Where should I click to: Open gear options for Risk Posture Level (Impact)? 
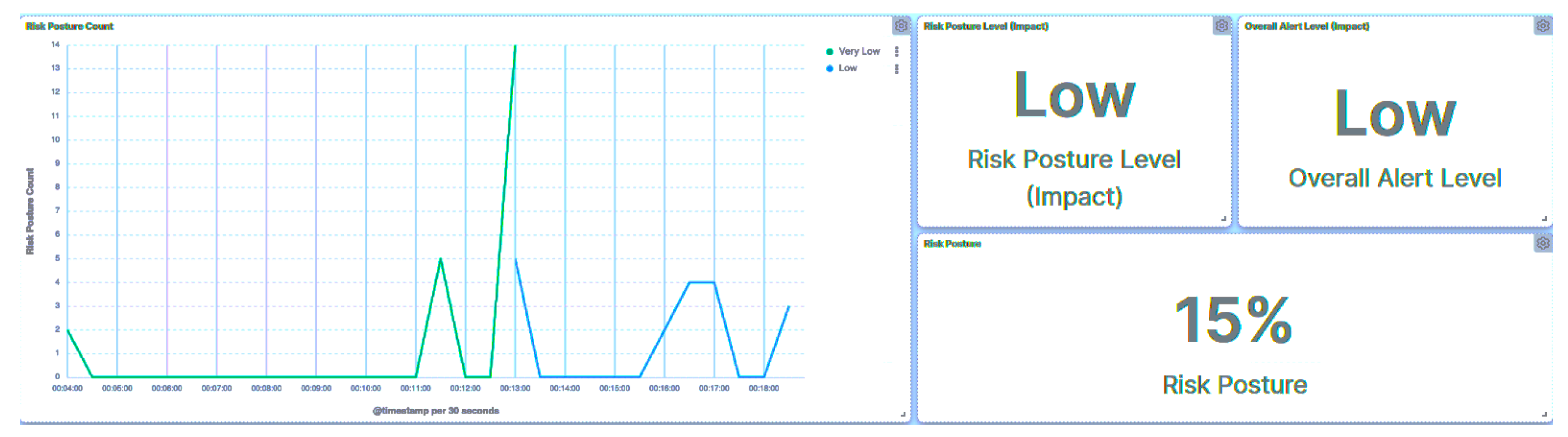[1221, 26]
